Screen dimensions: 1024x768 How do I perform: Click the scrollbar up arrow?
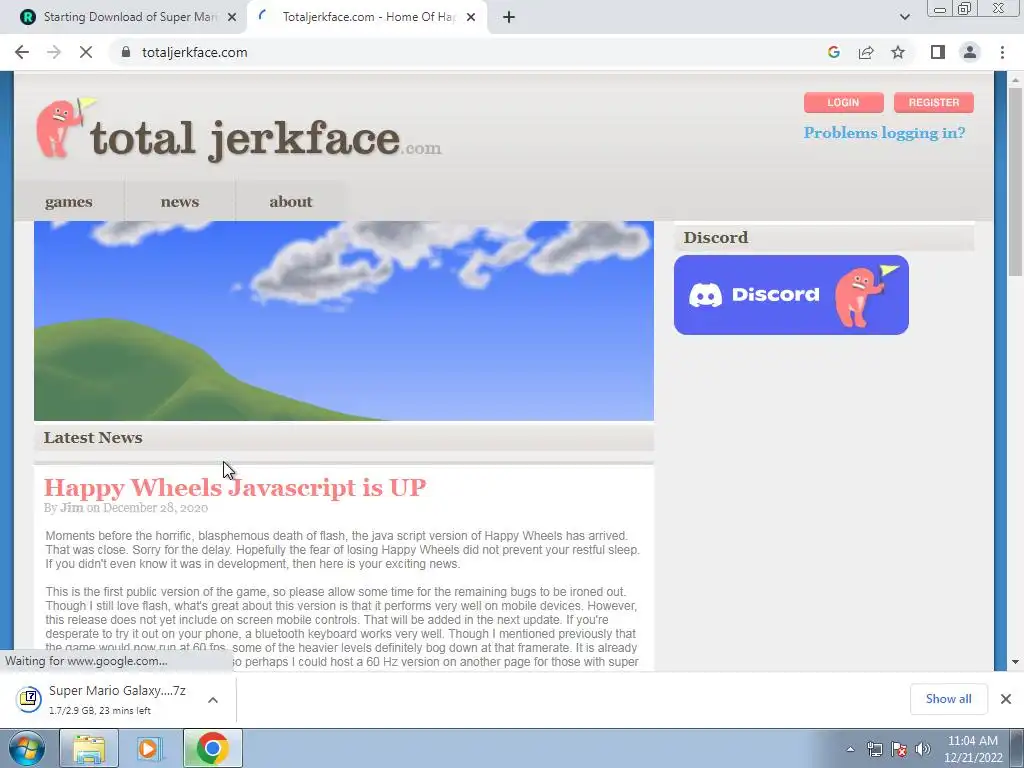point(1016,80)
